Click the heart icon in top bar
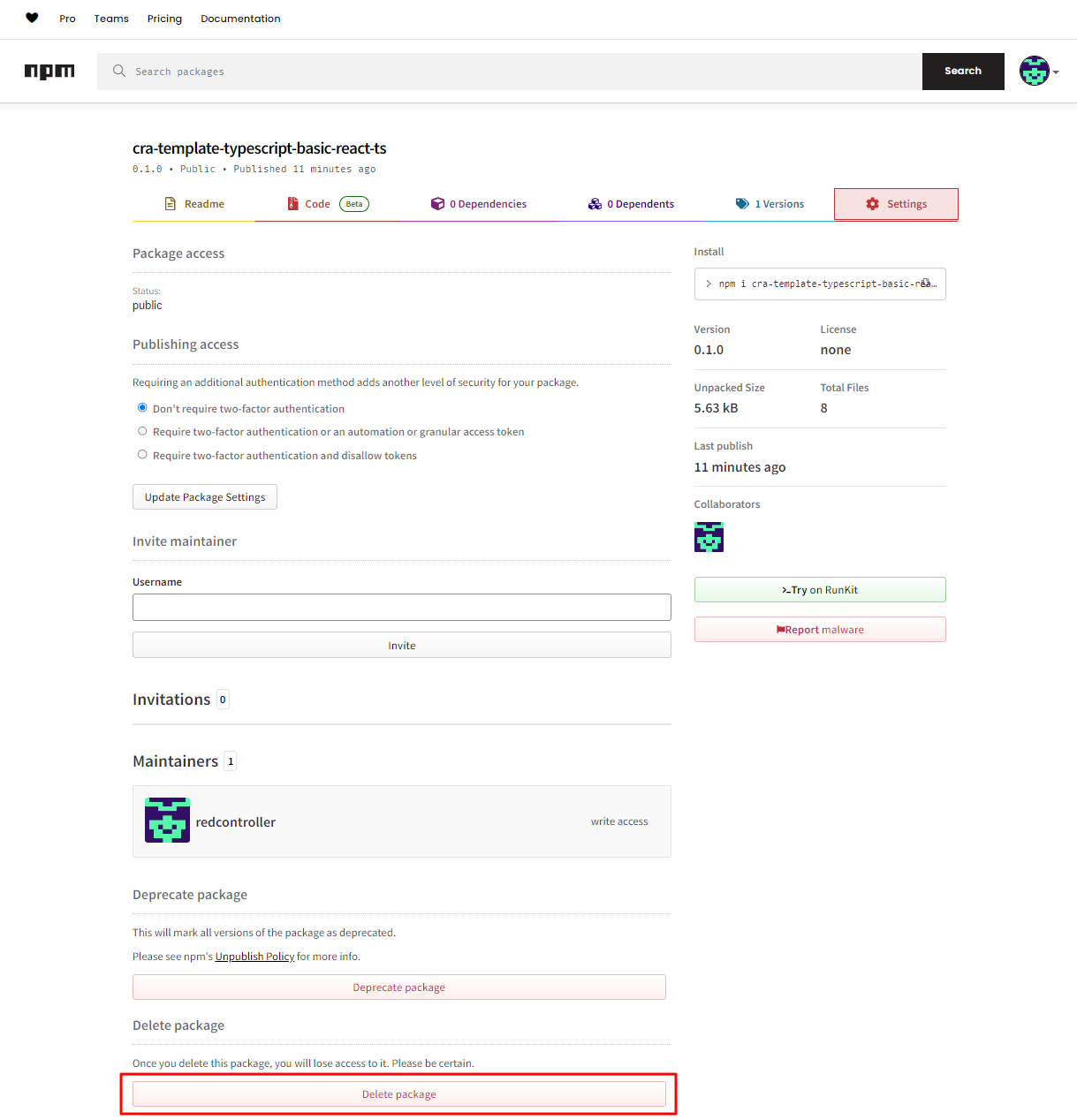This screenshot has width=1077, height=1120. pyautogui.click(x=32, y=18)
